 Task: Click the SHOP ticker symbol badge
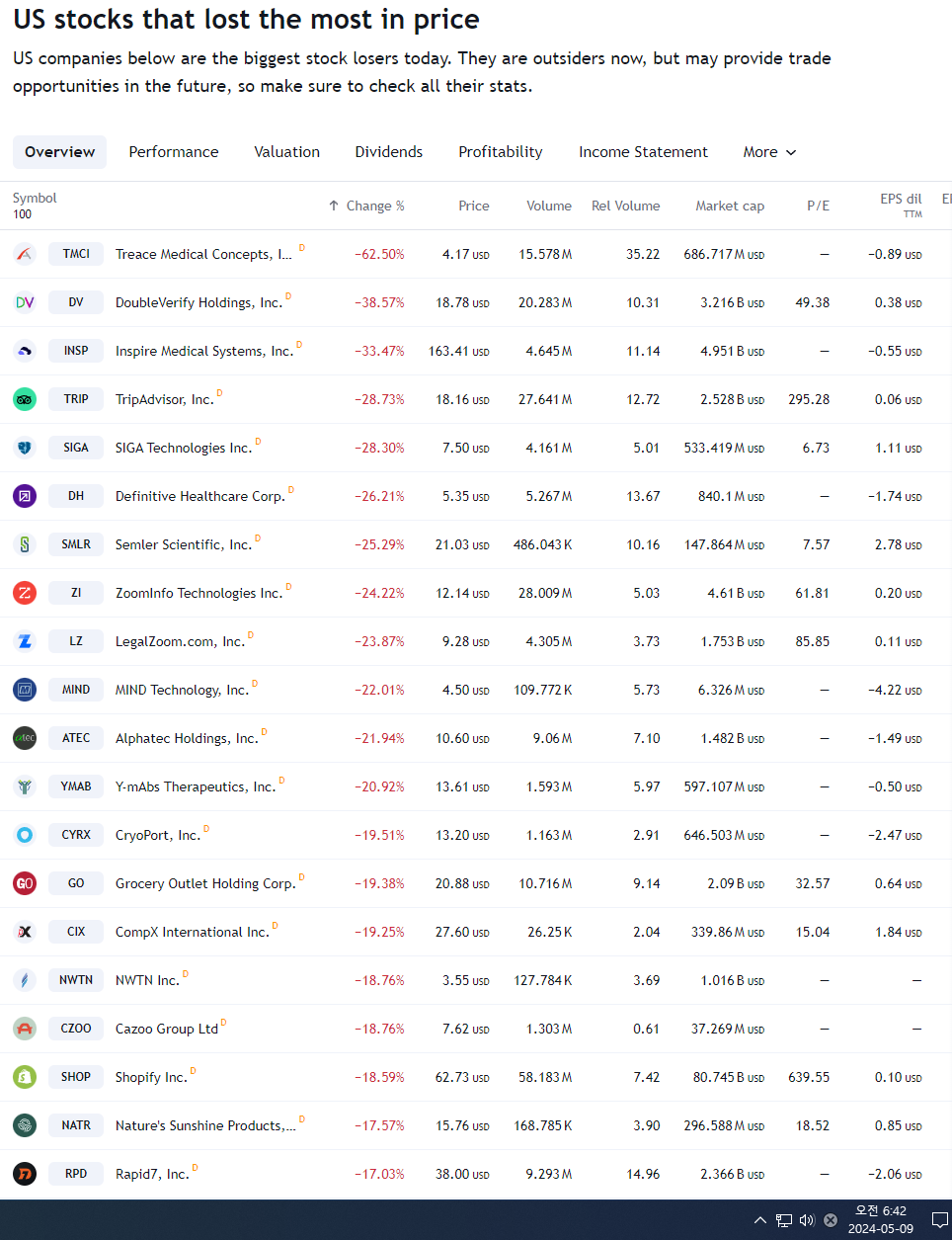pyautogui.click(x=76, y=1077)
